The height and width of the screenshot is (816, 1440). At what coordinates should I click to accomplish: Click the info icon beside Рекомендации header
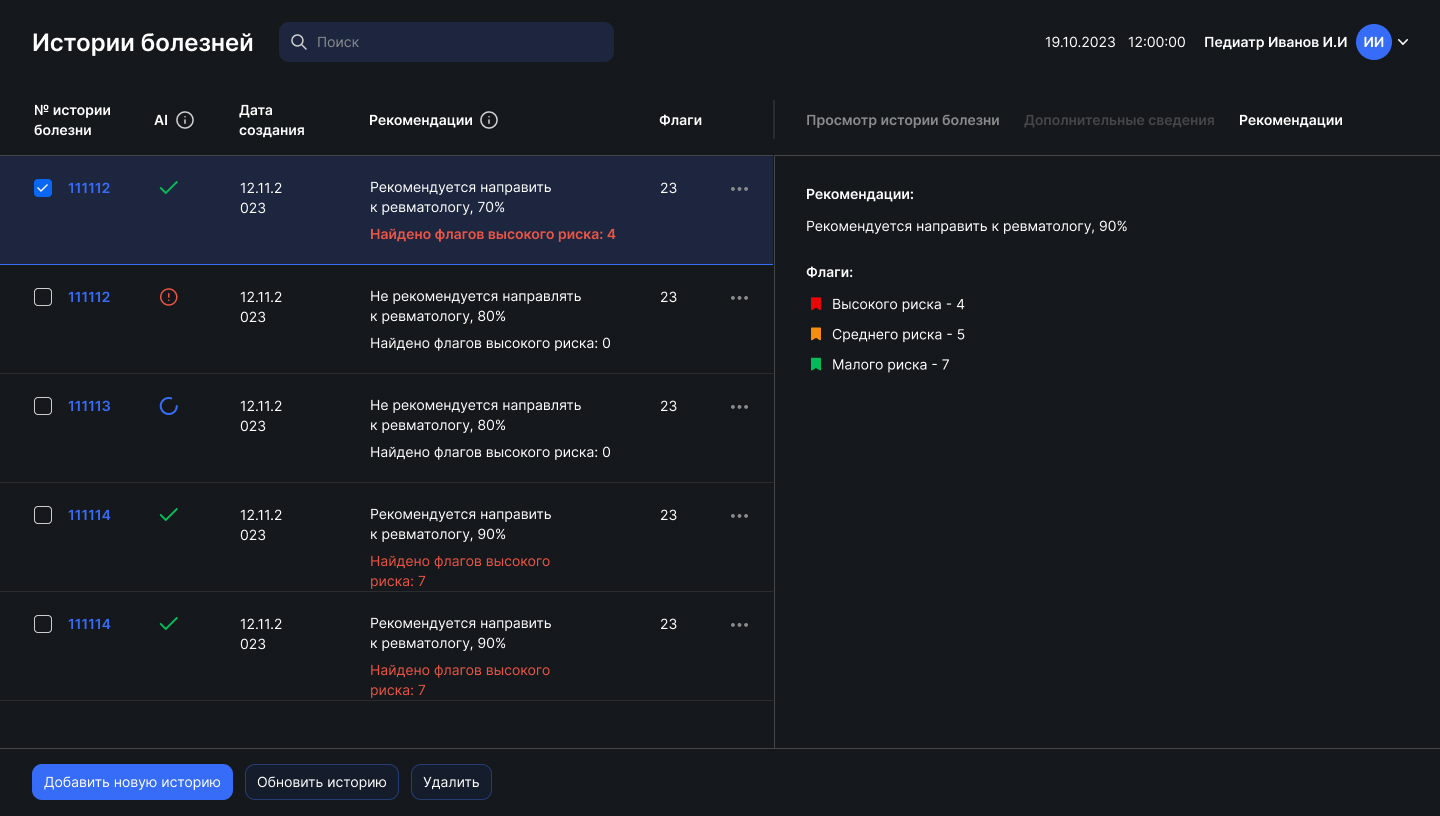pos(489,120)
